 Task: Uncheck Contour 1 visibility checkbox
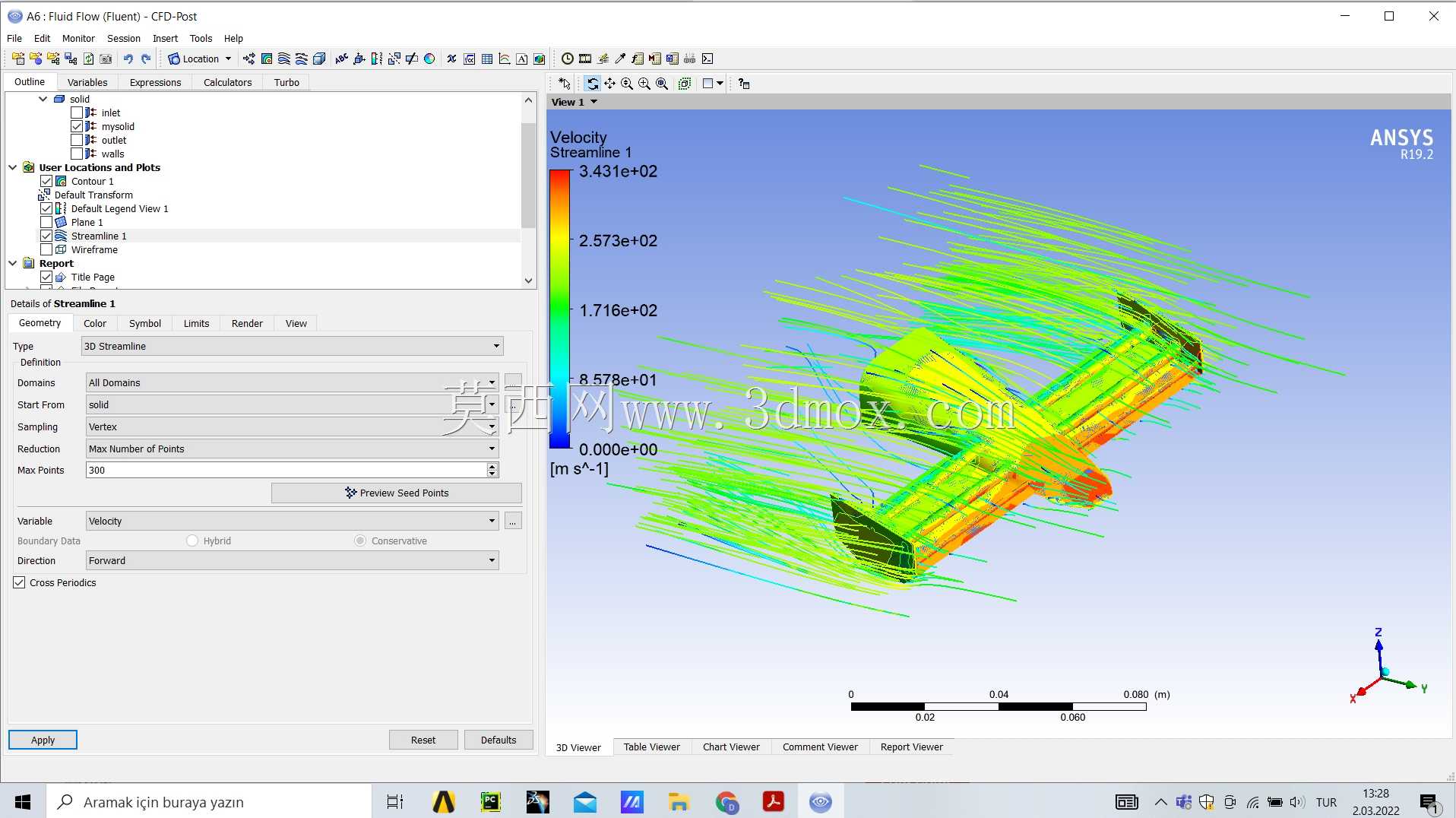click(46, 181)
